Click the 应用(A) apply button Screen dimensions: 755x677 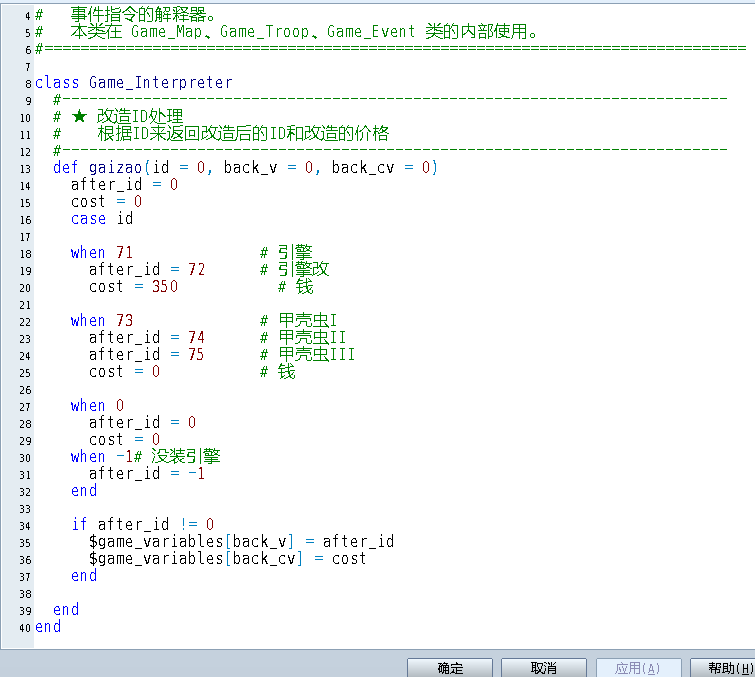pos(638,668)
